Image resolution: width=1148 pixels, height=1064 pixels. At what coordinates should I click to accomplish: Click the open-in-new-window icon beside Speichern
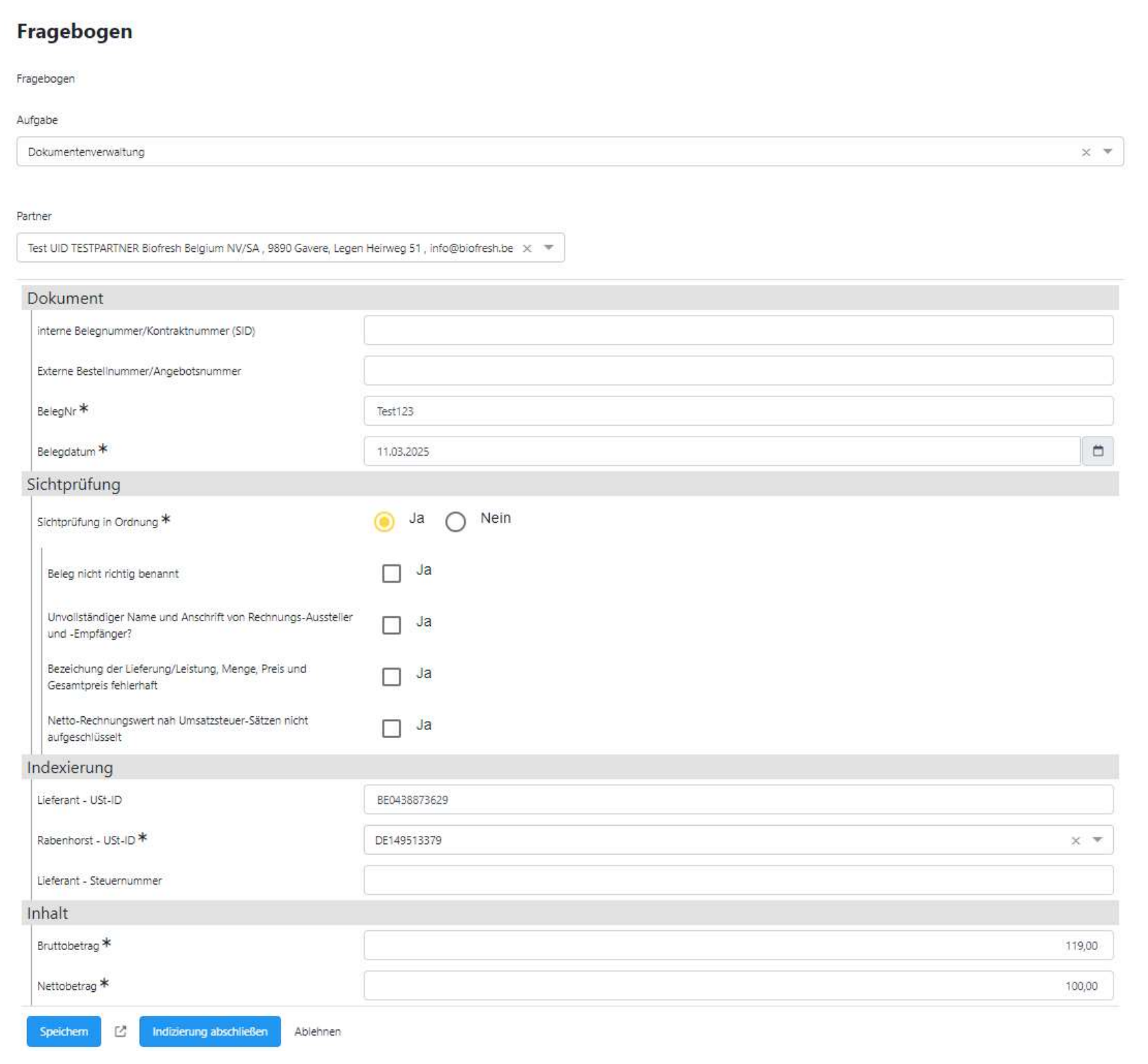coord(120,1031)
